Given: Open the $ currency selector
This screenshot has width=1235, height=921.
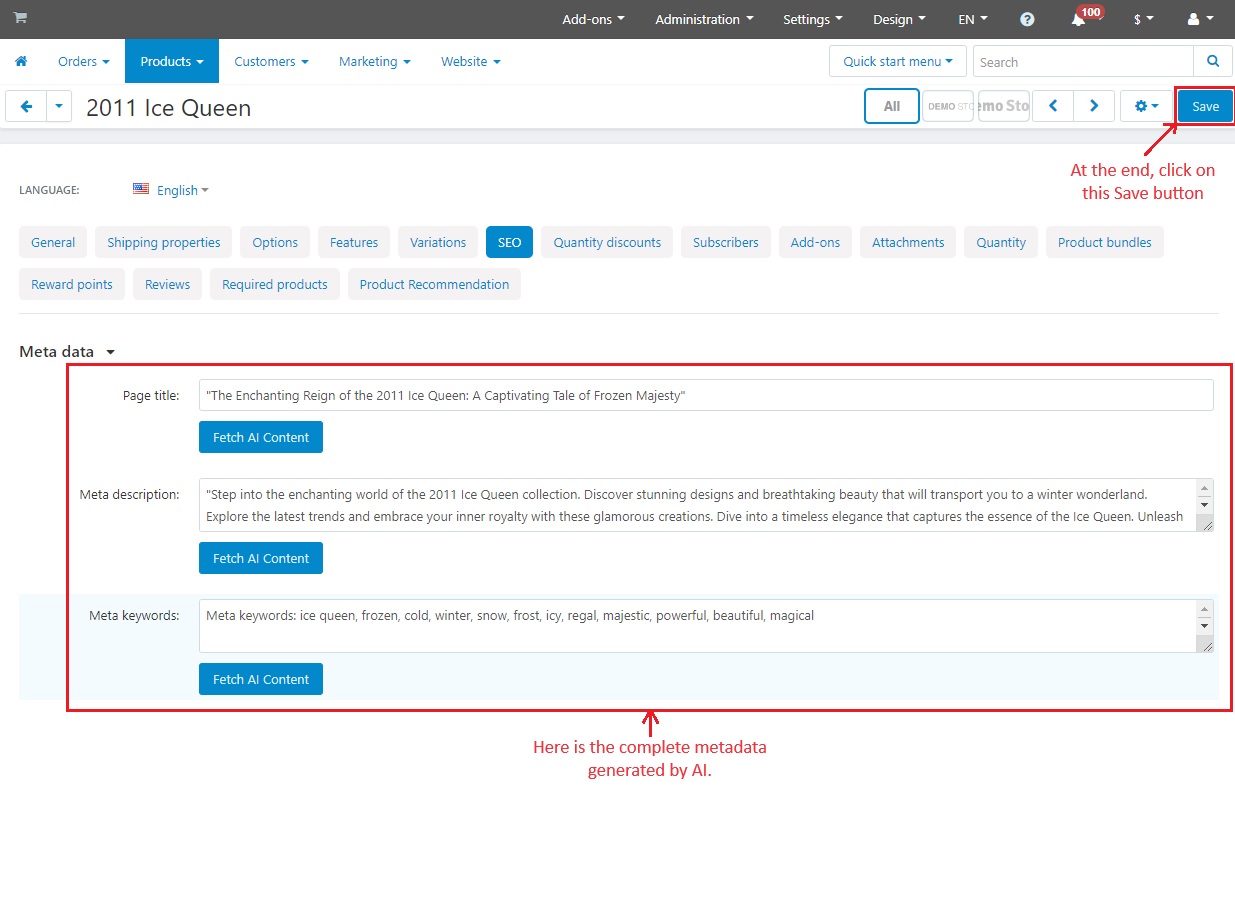Looking at the screenshot, I should point(1143,19).
